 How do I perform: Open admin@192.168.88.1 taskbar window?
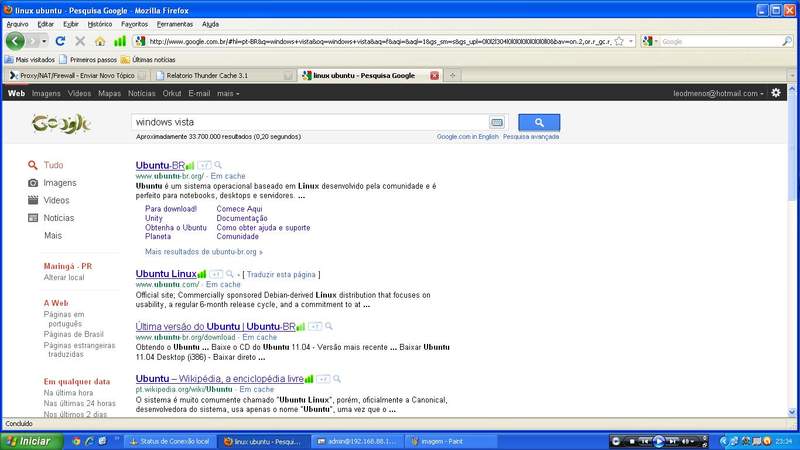(356, 441)
